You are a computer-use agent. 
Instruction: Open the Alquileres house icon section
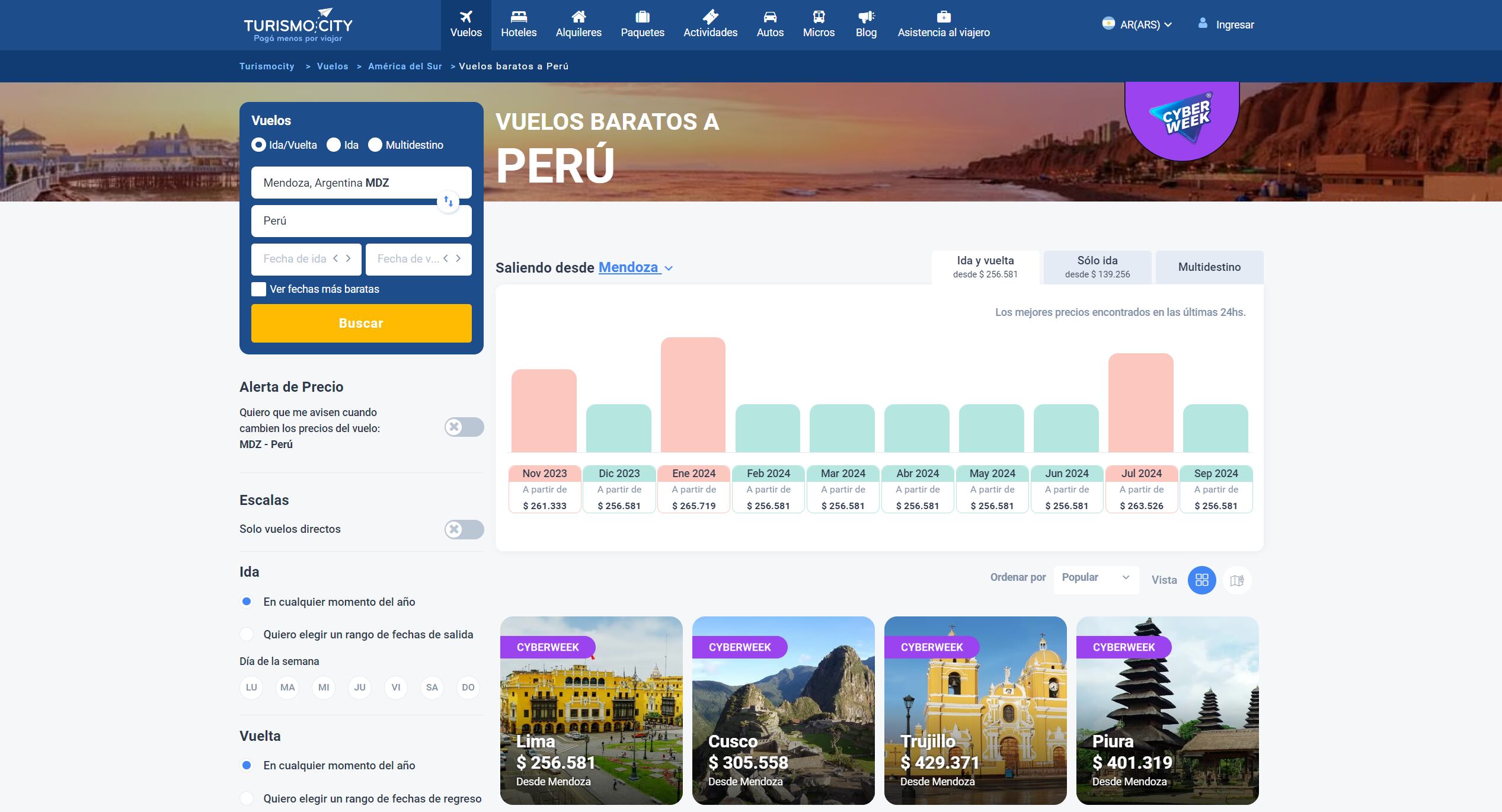point(579,25)
